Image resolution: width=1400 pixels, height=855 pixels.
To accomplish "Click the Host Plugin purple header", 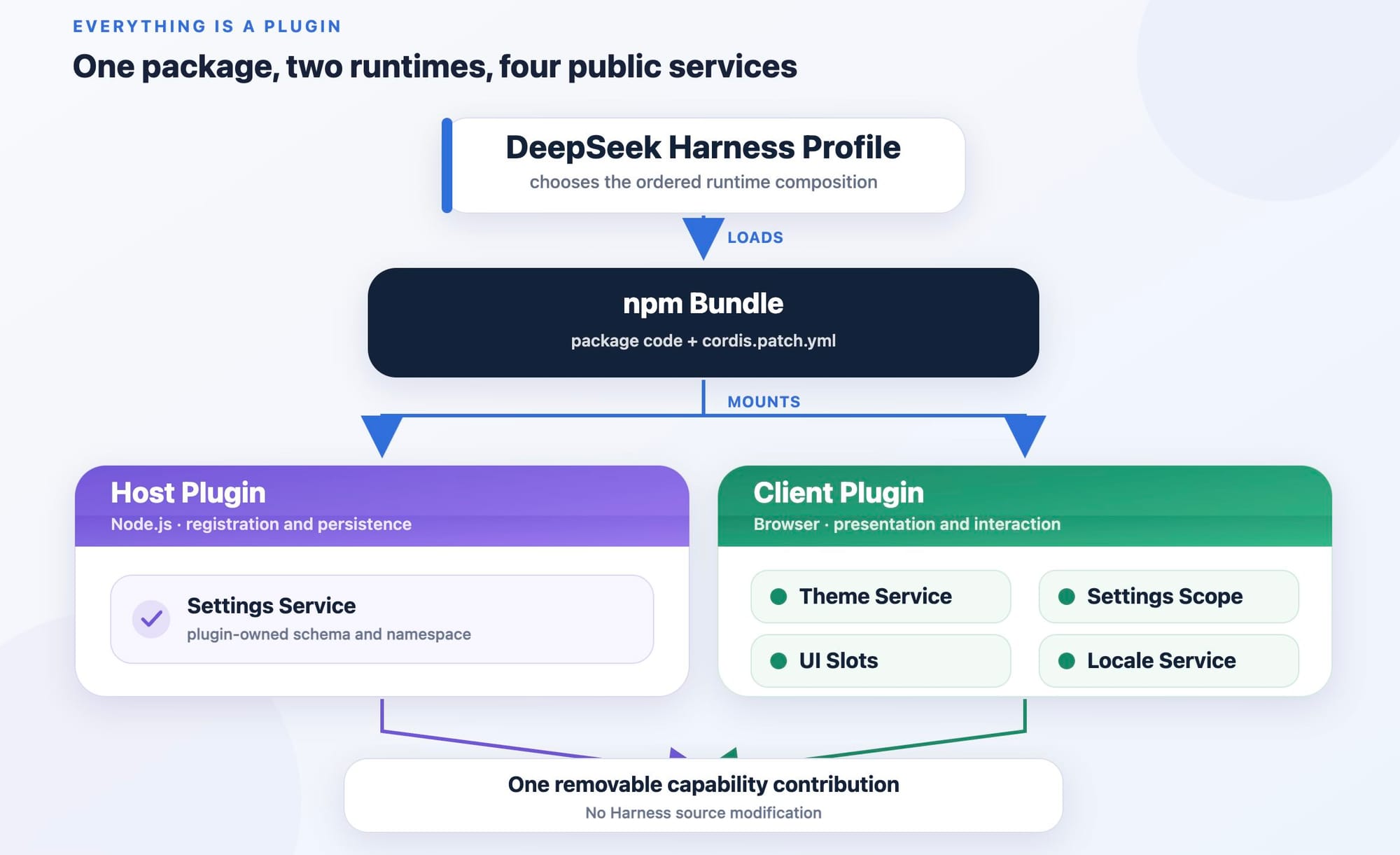I will coord(382,506).
